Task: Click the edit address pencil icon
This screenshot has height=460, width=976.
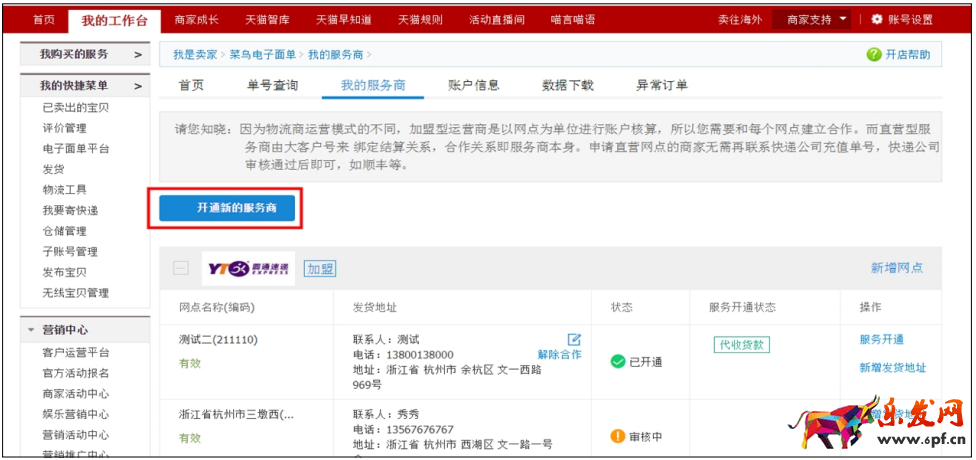Action: point(574,340)
